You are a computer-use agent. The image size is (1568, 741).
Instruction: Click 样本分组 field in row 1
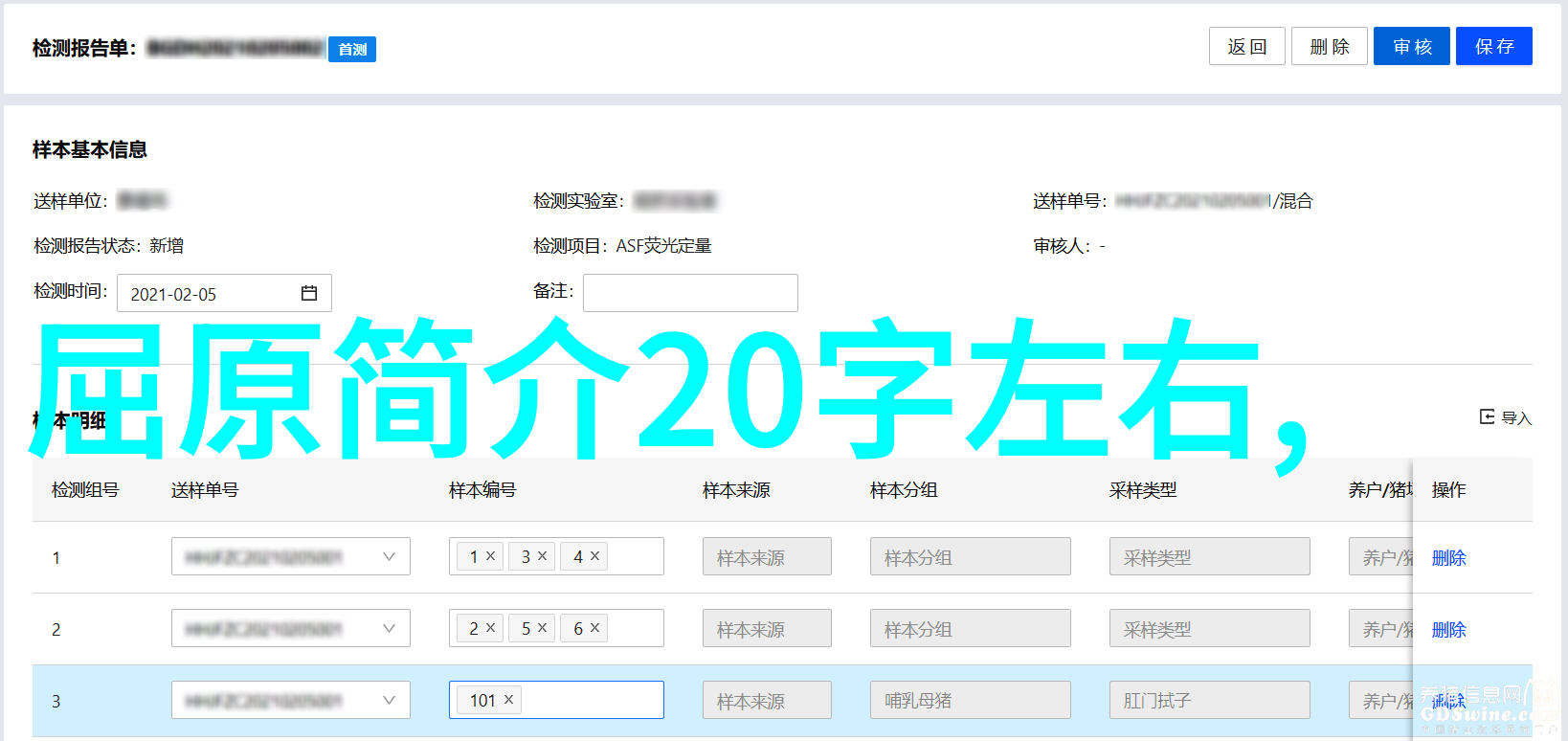point(970,556)
